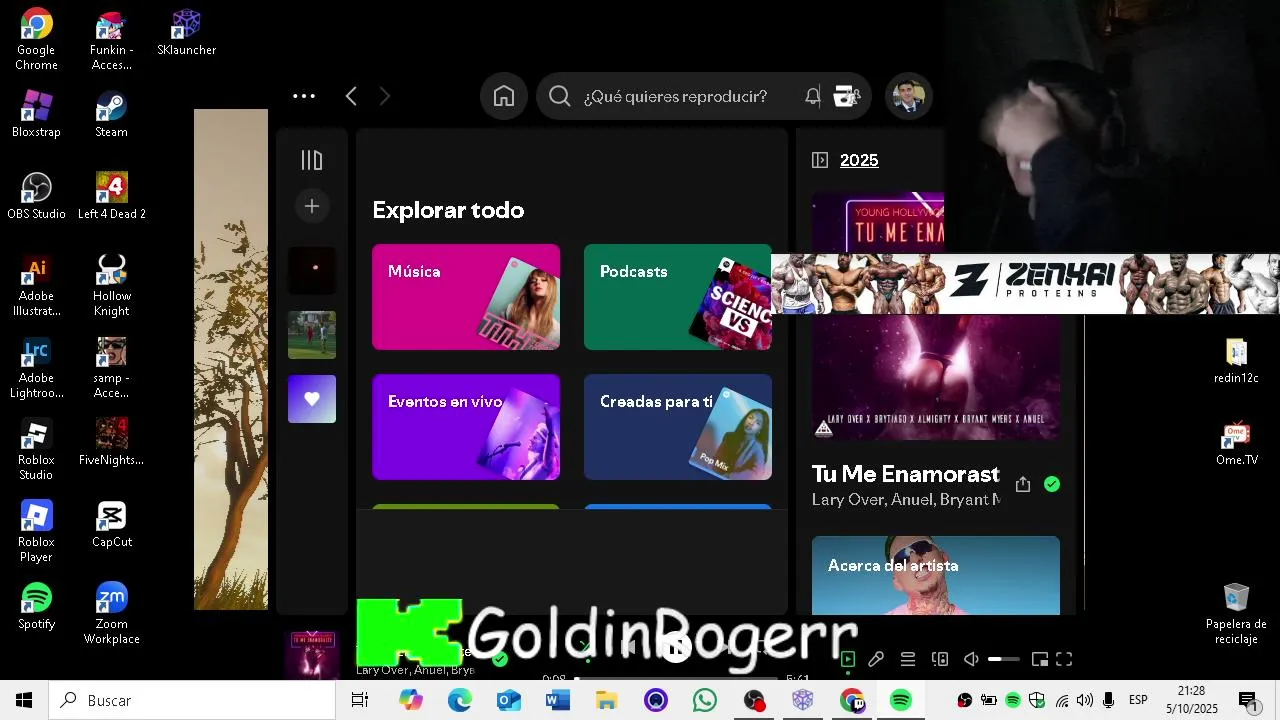Open Google Chrome desktop shortcut
Image resolution: width=1280 pixels, height=720 pixels.
[x=36, y=40]
